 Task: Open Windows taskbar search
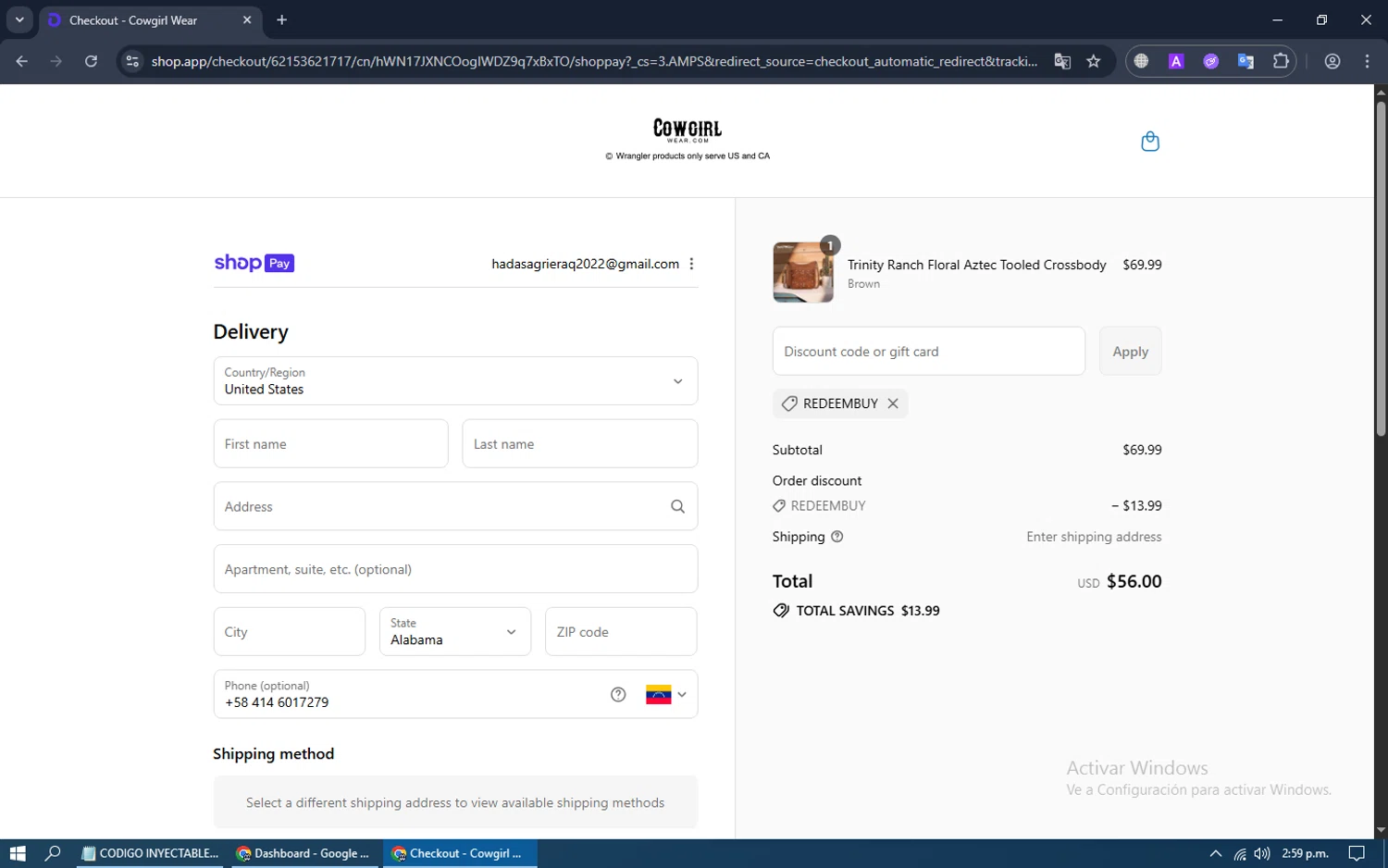[53, 853]
